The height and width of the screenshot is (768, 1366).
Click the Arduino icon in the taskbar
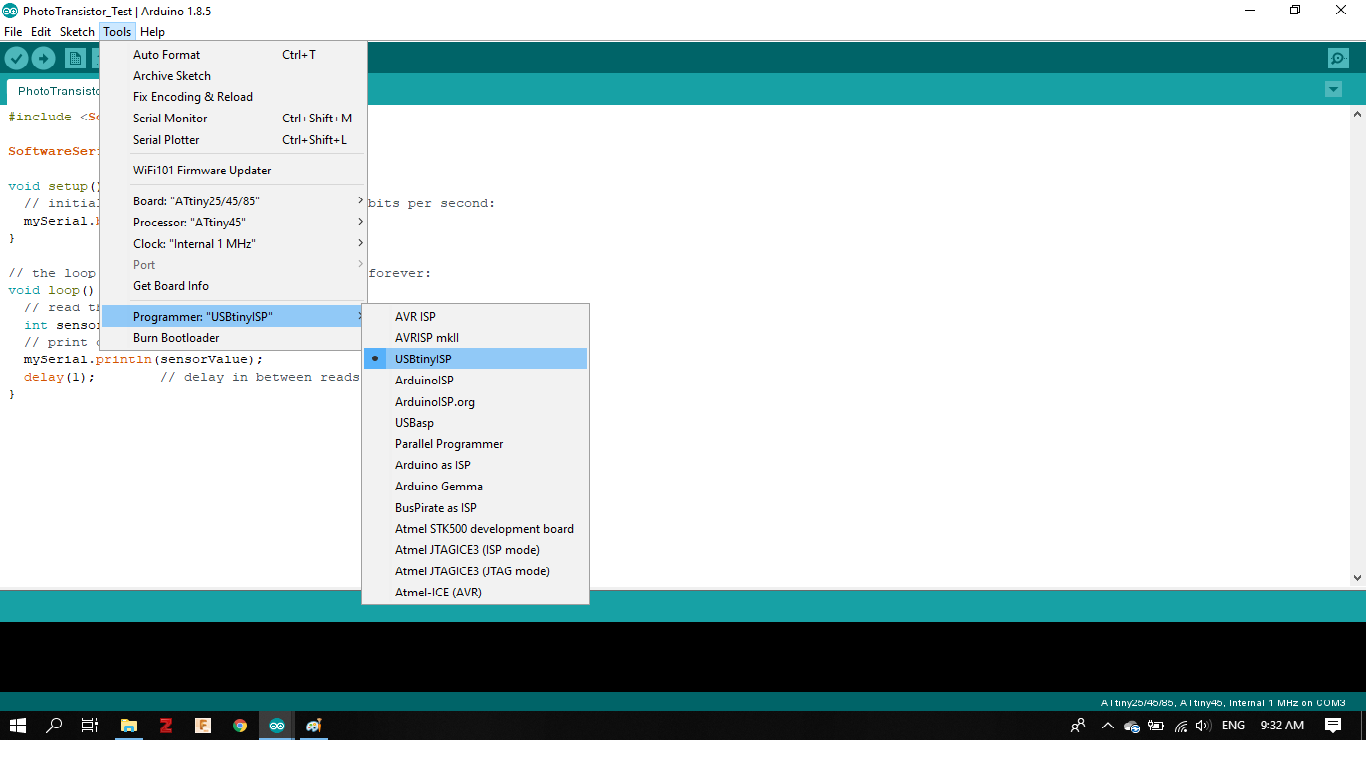point(277,726)
